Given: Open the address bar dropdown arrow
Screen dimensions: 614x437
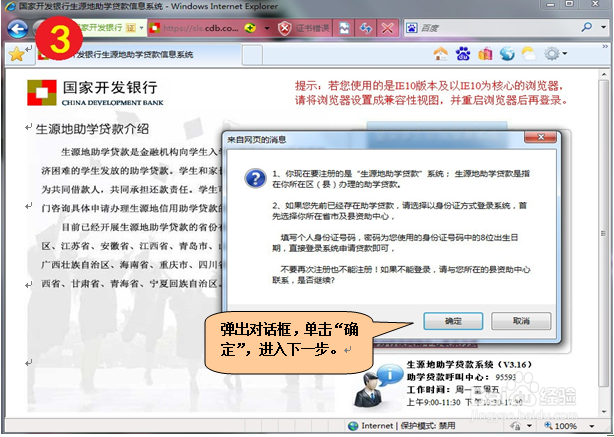Looking at the screenshot, I should point(267,28).
